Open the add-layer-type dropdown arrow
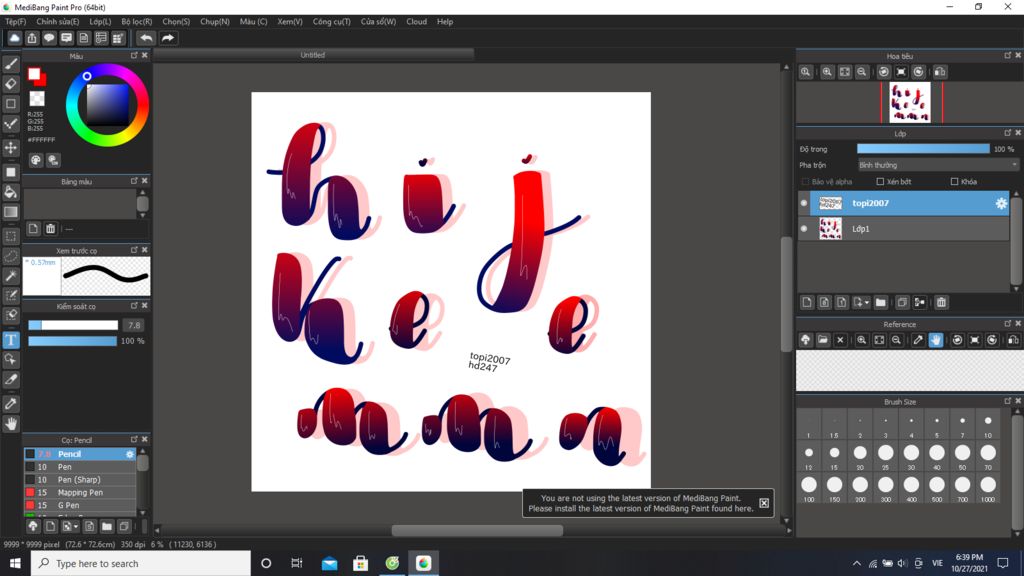This screenshot has width=1024, height=576. click(866, 302)
